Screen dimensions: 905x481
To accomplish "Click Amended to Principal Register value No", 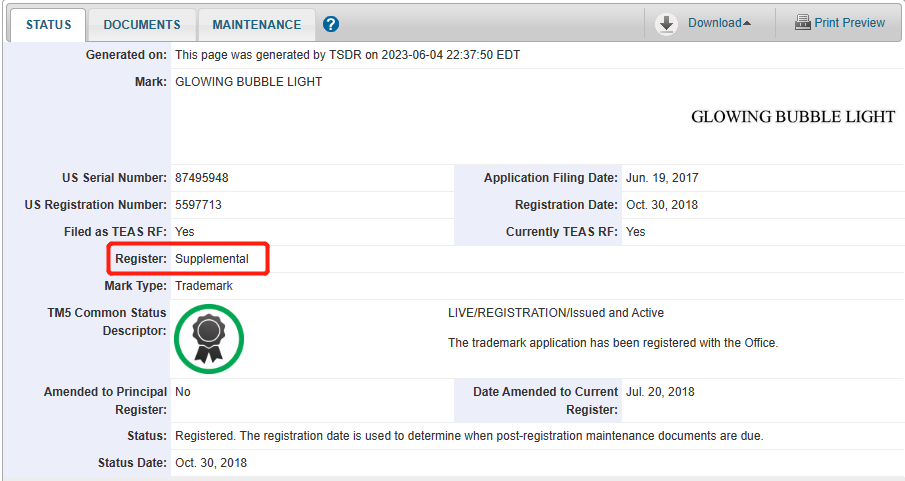I will click(x=183, y=392).
